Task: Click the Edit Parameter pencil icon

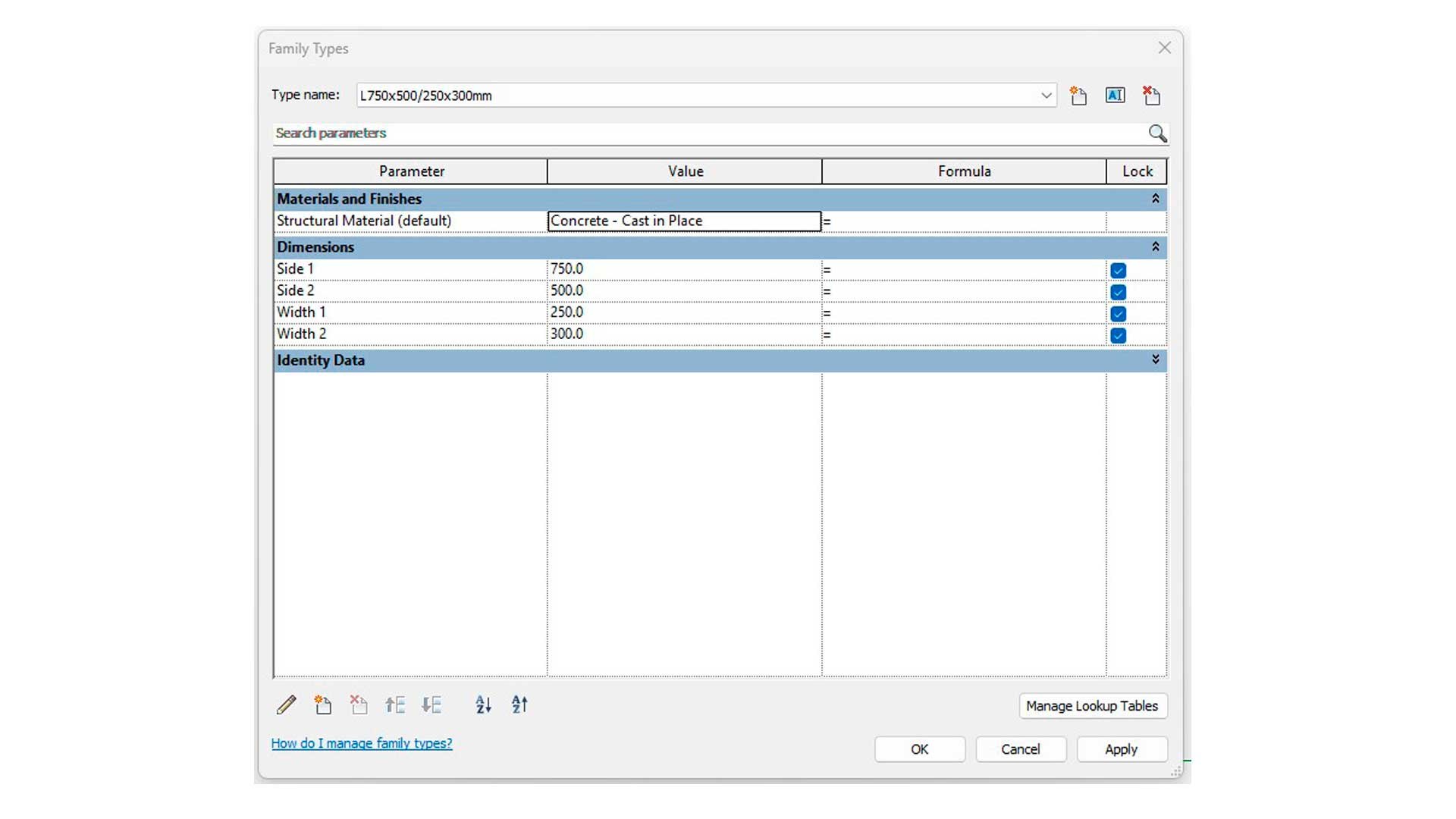Action: [287, 705]
